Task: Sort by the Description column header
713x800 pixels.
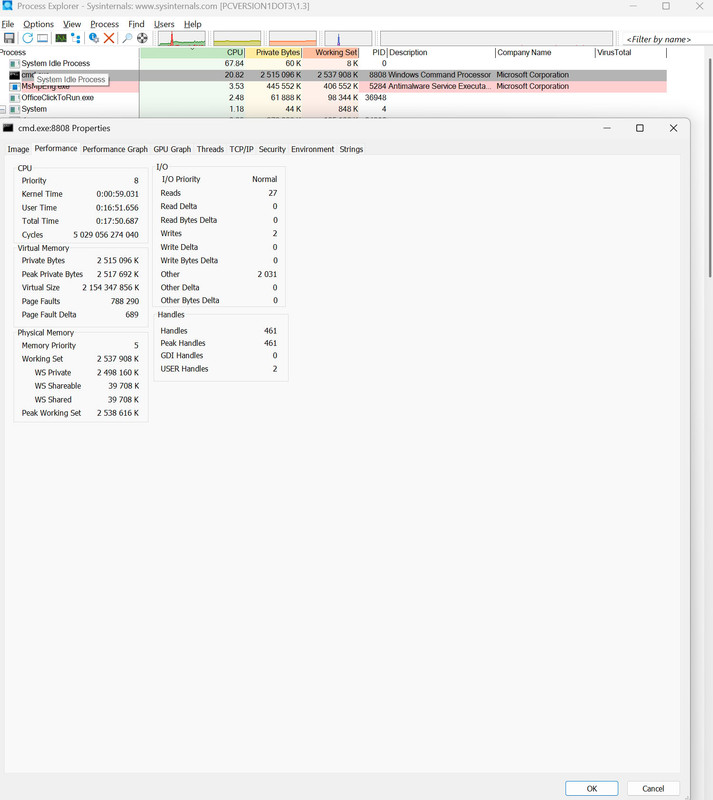Action: 441,53
